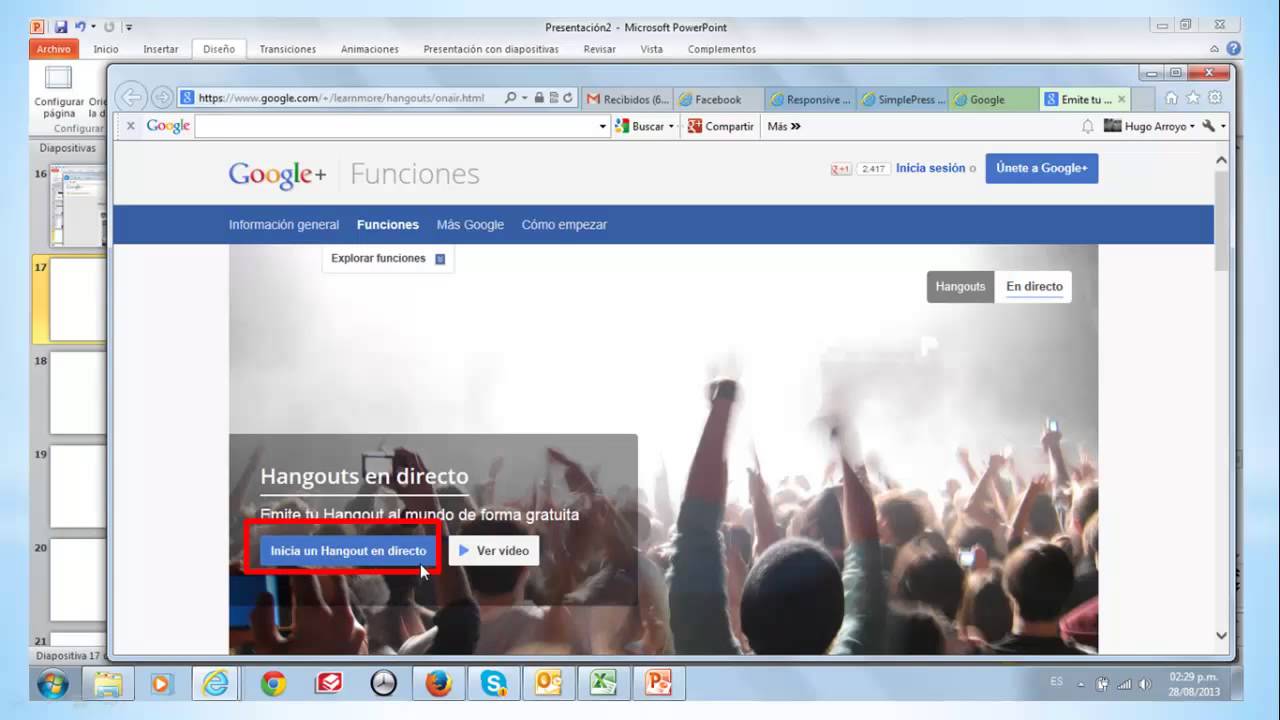The height and width of the screenshot is (720, 1280).
Task: Show hidden tray icons arrow
Action: click(1080, 684)
